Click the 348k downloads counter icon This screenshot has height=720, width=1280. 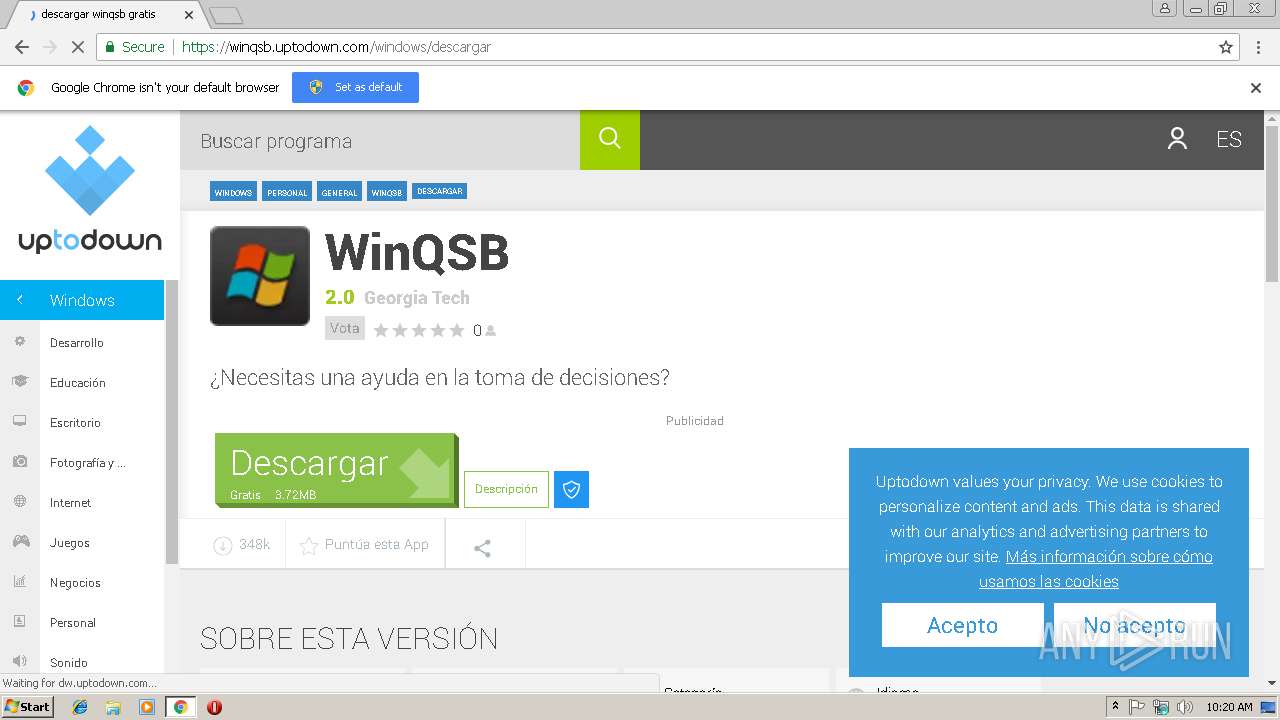[222, 545]
